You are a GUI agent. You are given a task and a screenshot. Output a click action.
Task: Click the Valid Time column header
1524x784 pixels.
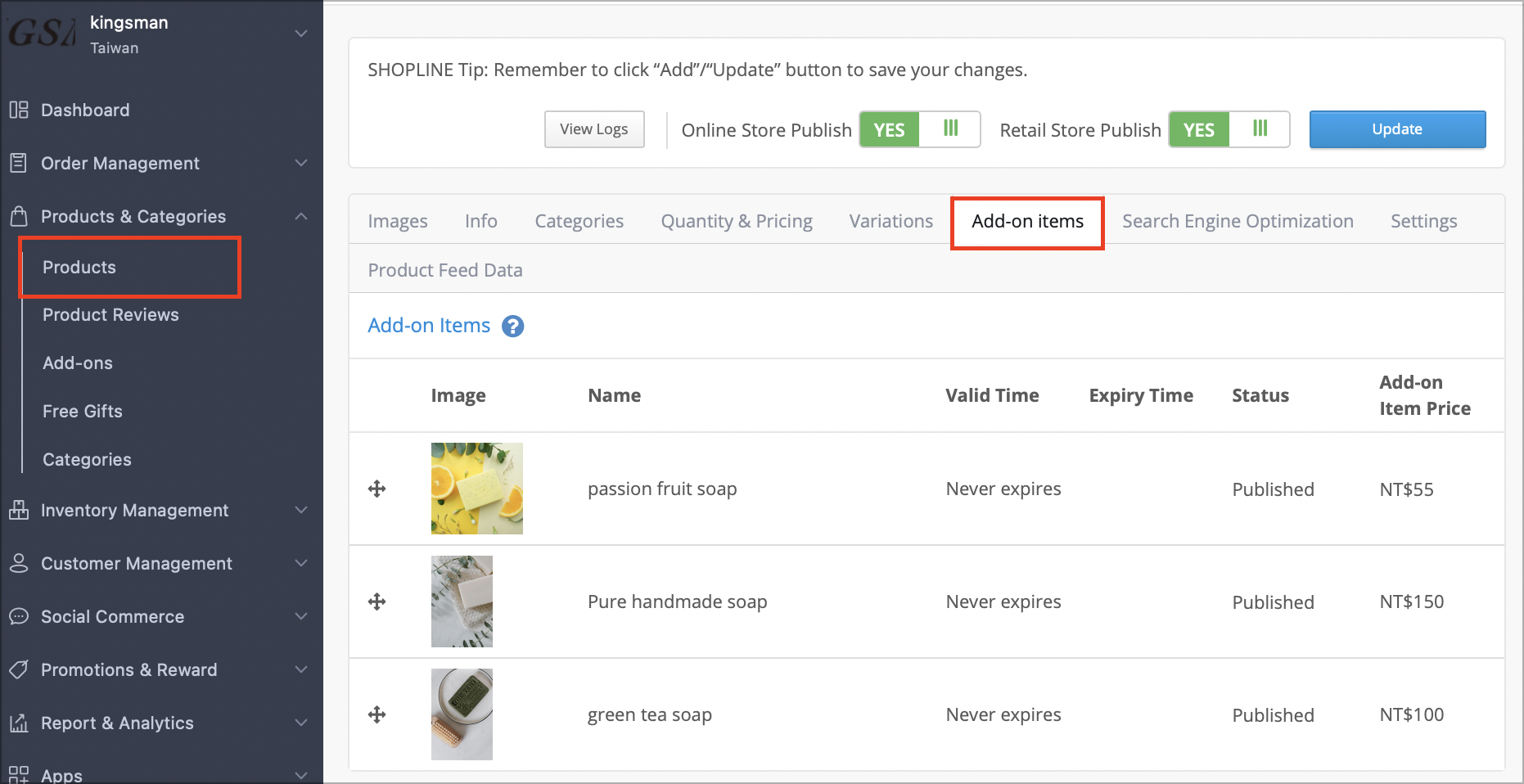coord(992,395)
